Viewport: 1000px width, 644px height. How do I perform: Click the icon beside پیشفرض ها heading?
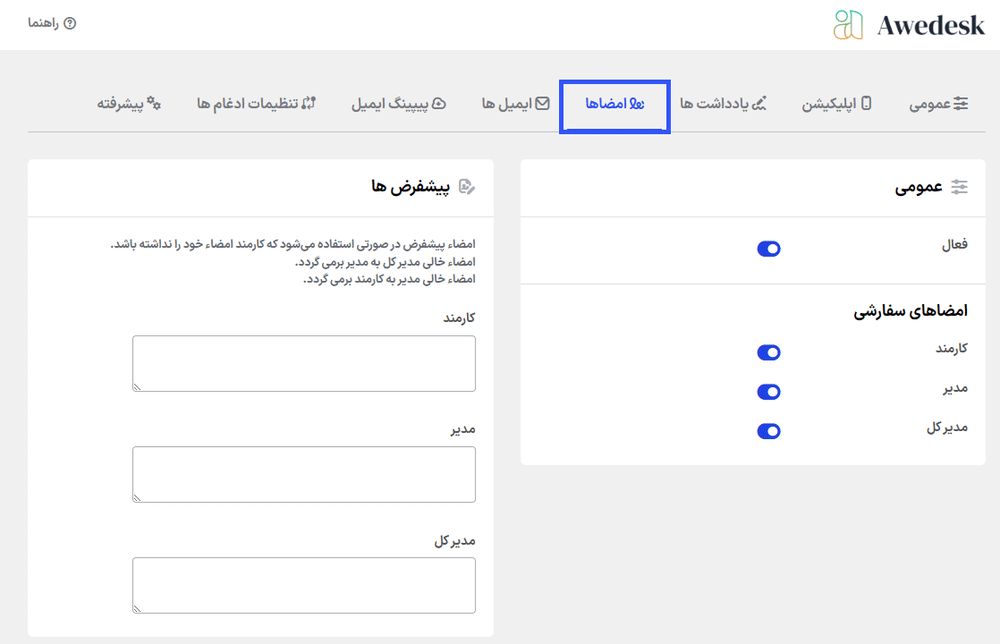[x=466, y=187]
